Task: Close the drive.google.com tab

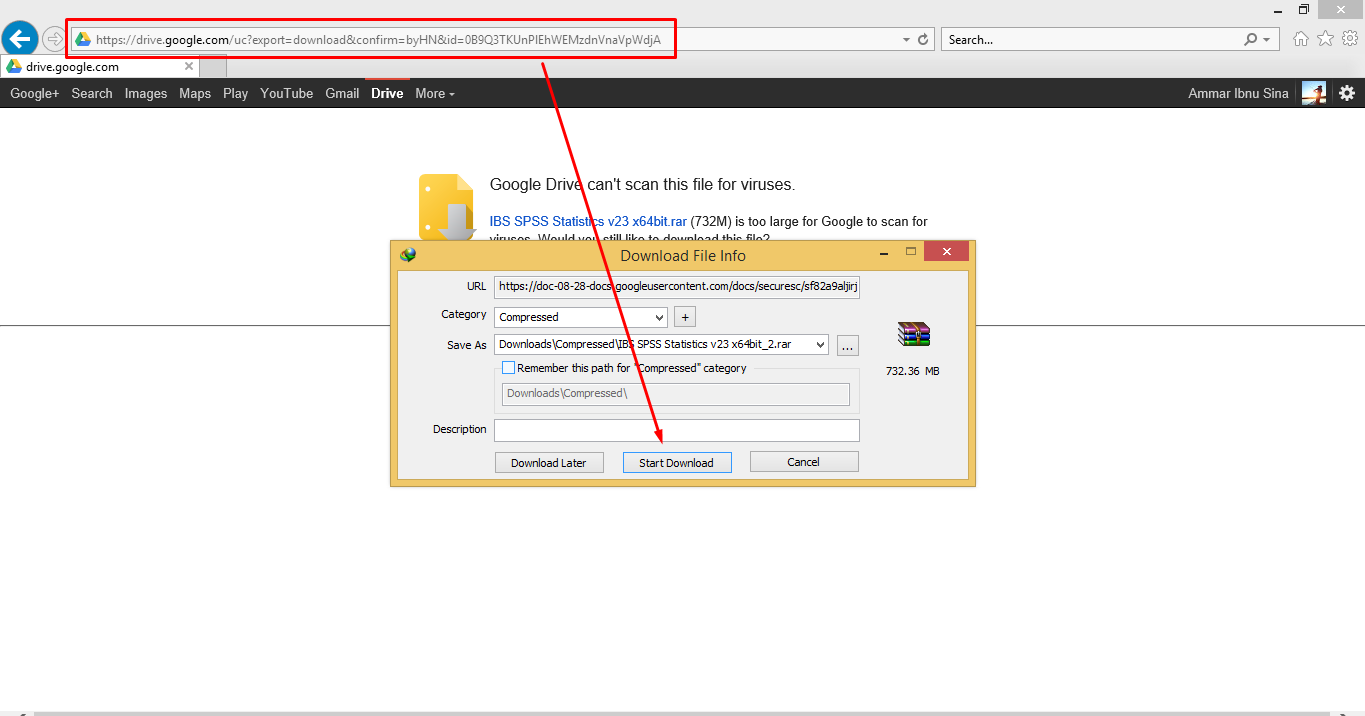Action: 189,67
